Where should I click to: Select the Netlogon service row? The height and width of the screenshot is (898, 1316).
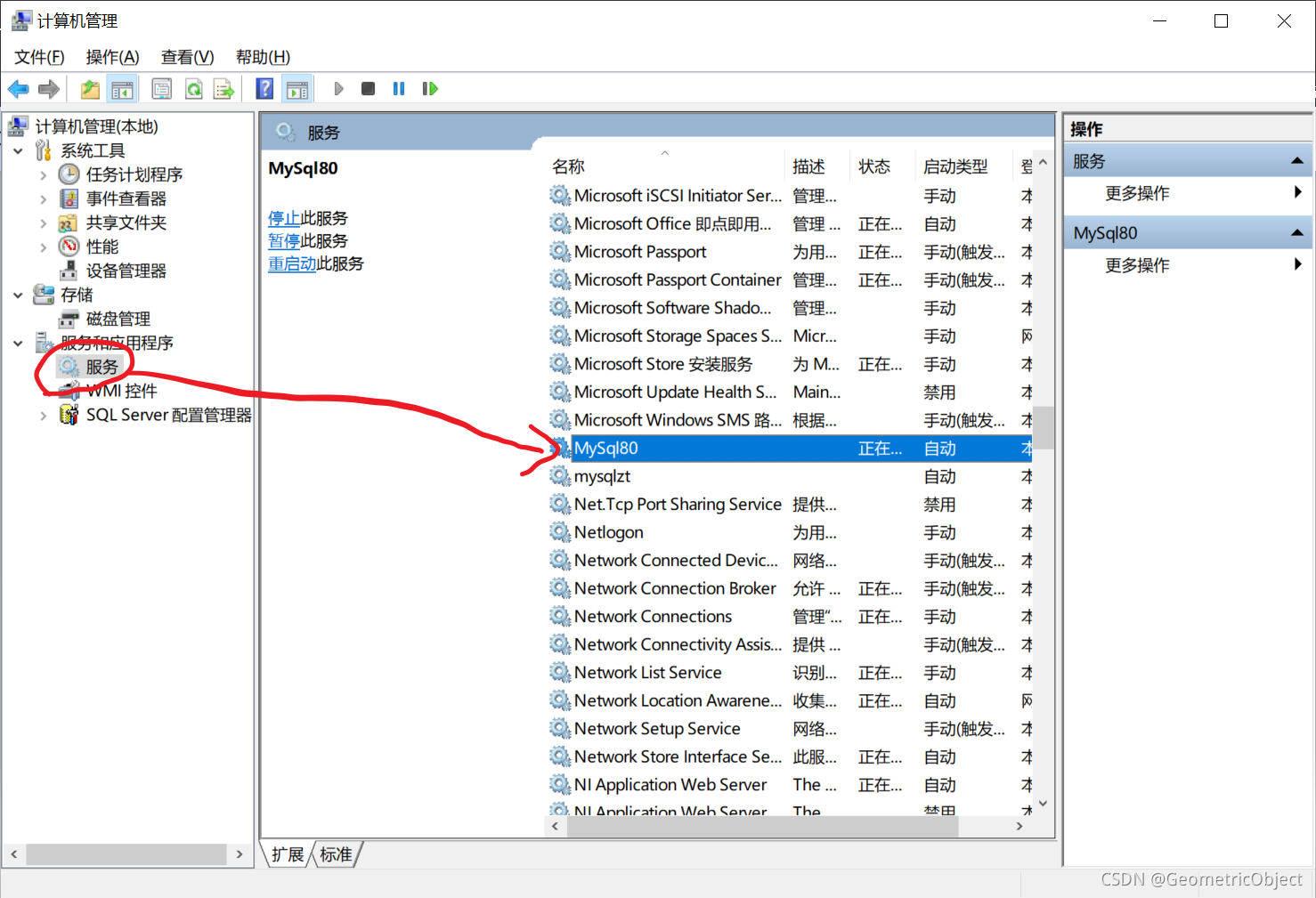coord(789,532)
